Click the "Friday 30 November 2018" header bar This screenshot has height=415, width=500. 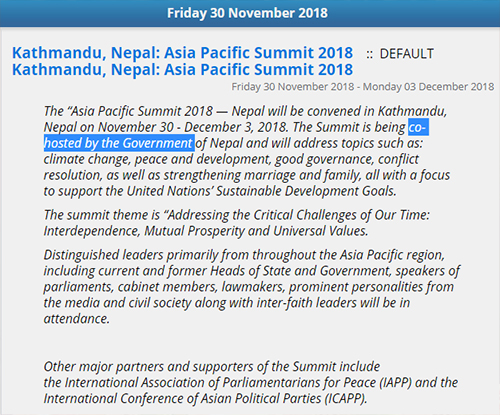point(250,13)
